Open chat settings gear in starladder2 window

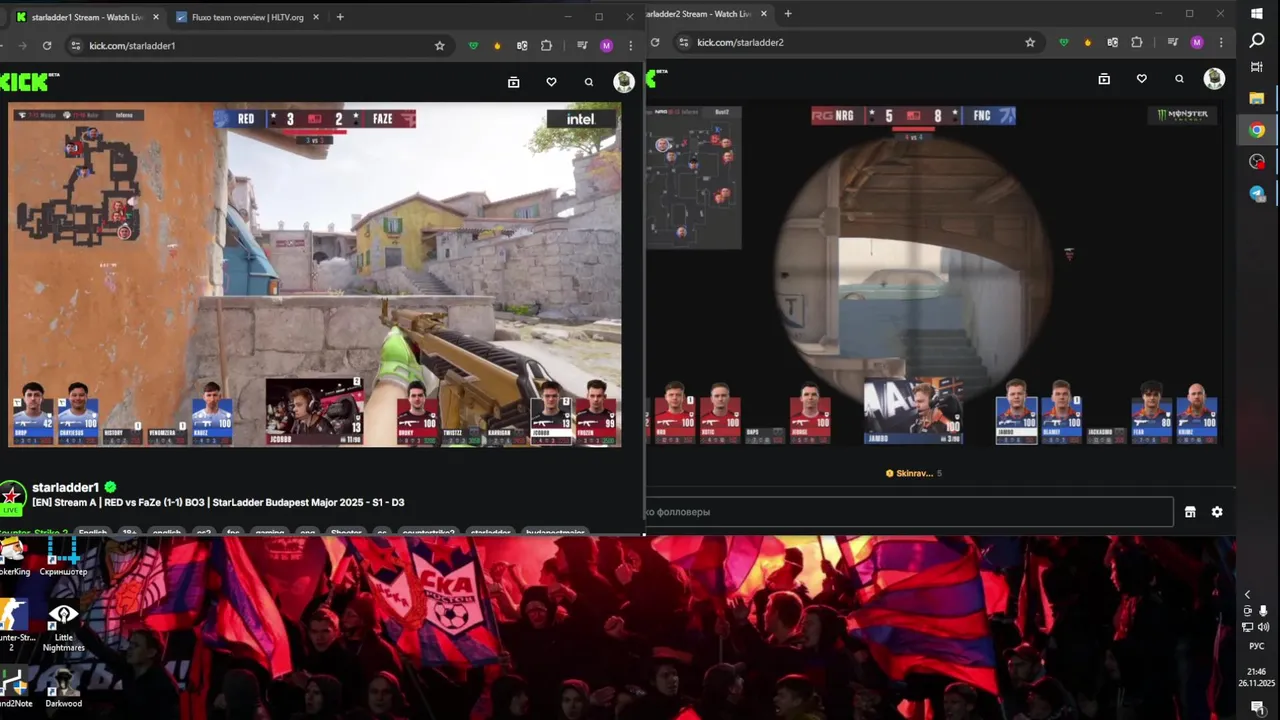(x=1217, y=512)
